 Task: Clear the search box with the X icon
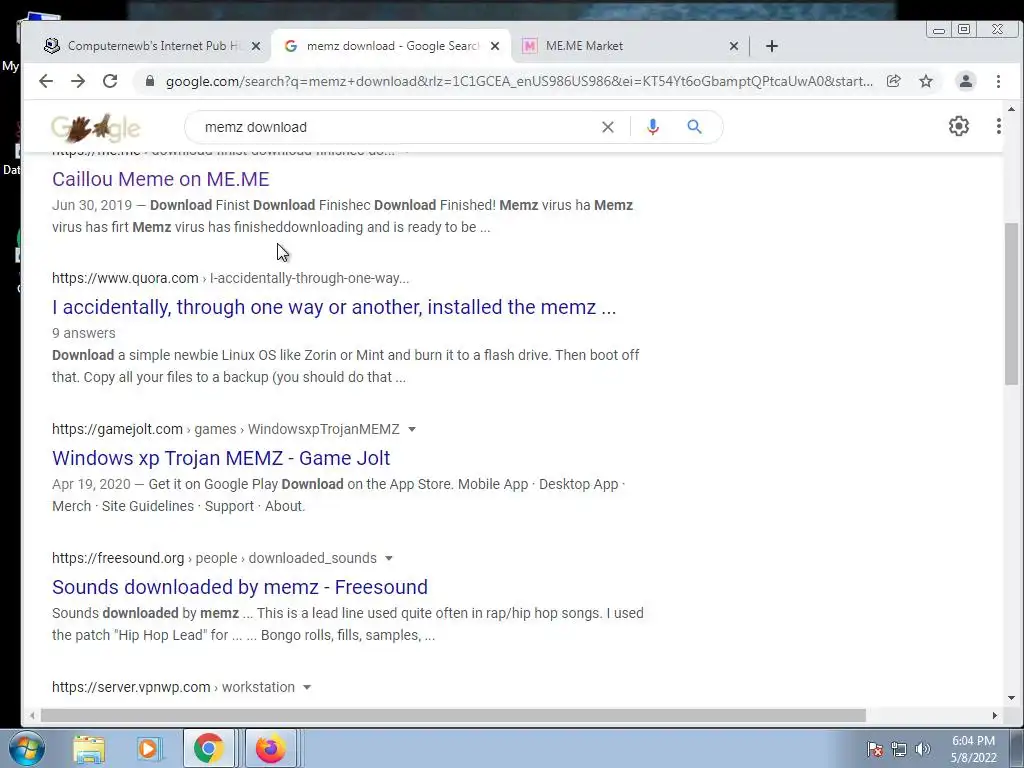(607, 127)
